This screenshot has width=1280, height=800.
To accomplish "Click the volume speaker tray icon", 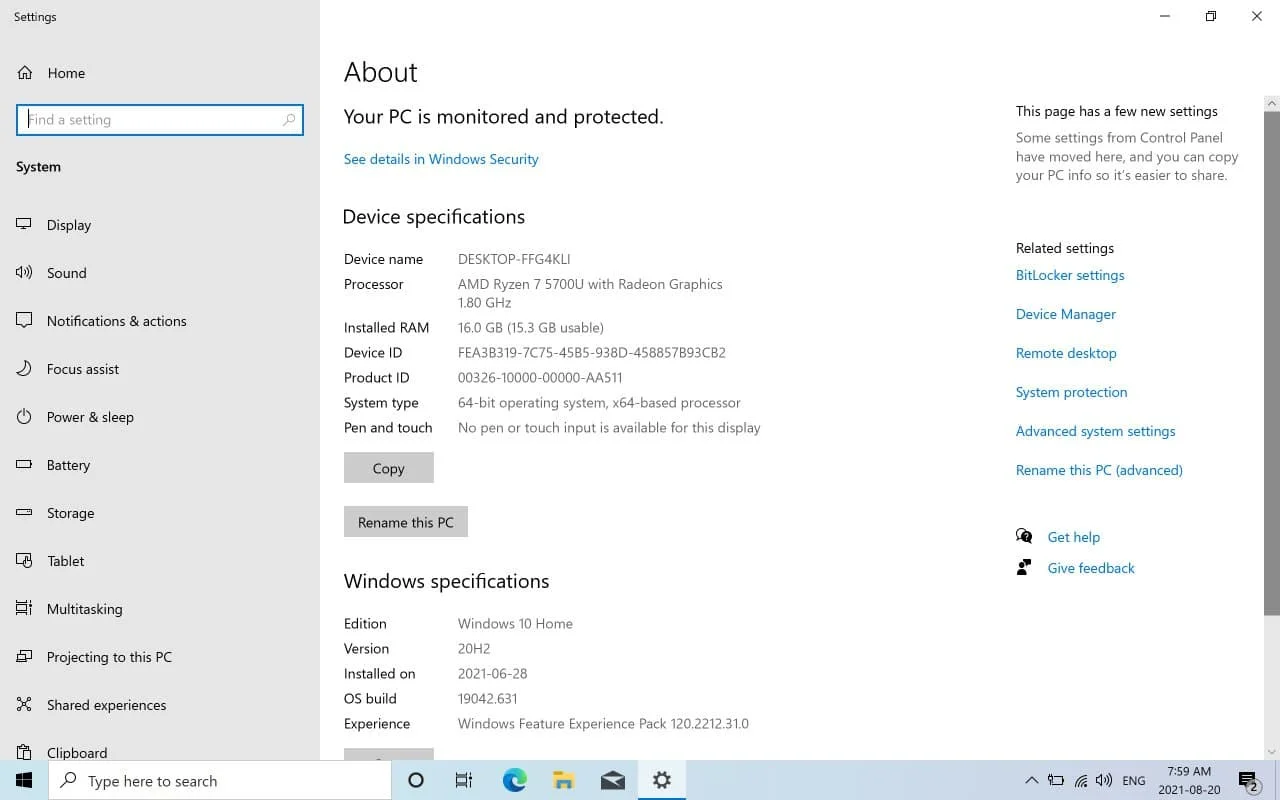I will (x=1104, y=781).
